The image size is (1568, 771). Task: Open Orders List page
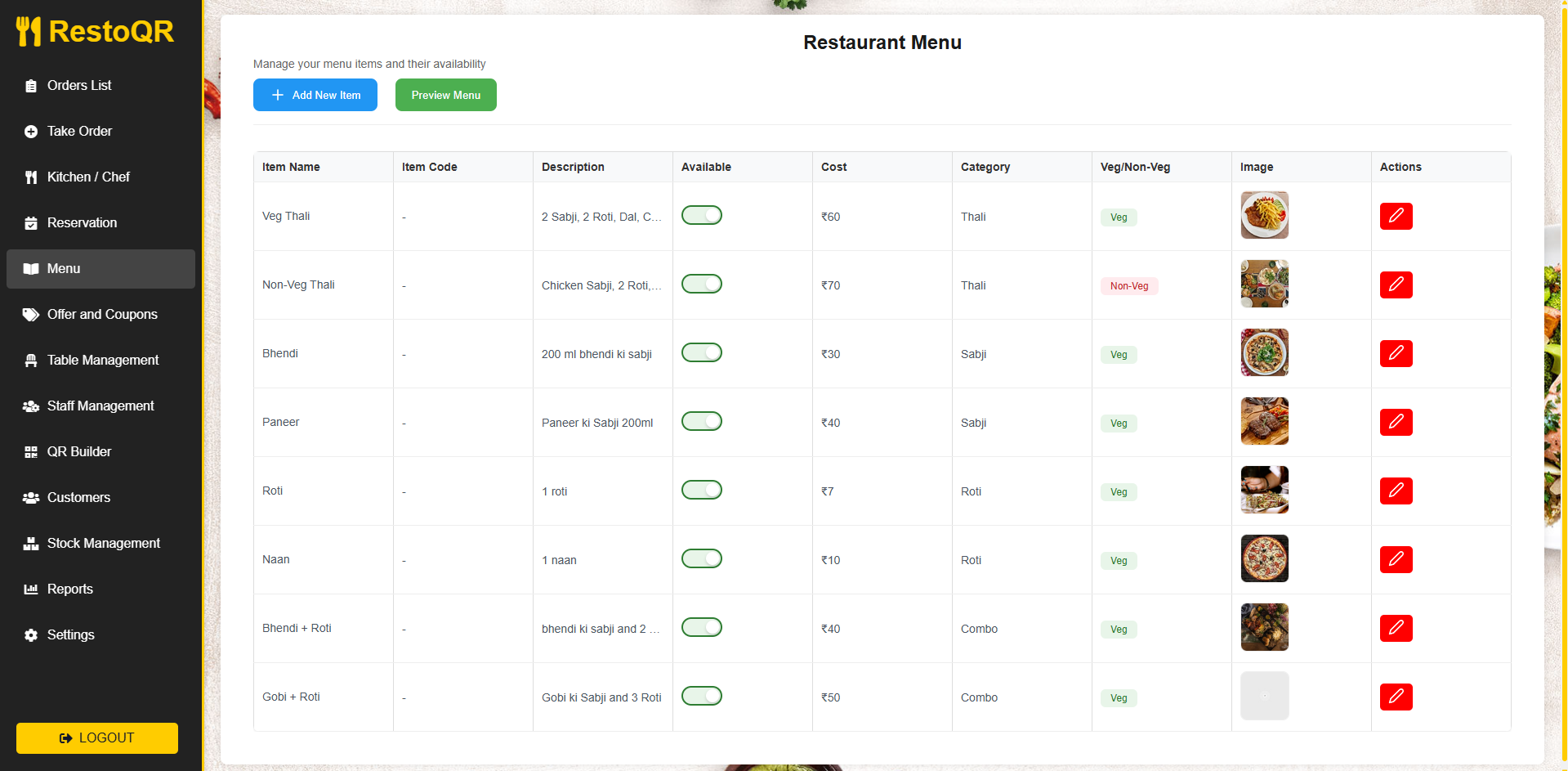click(101, 86)
